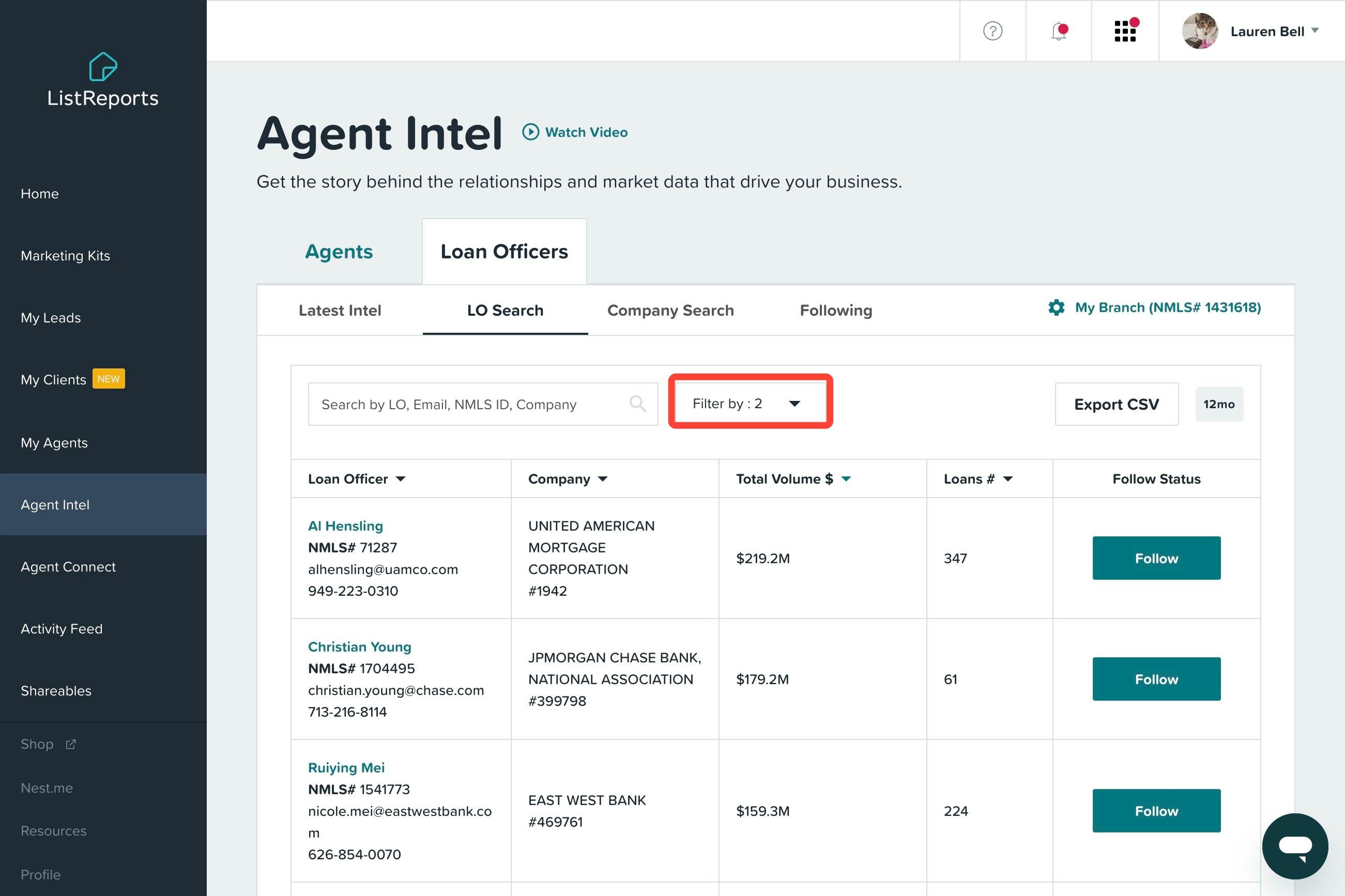Click the 626-854-0070 phone number
Viewport: 1345px width, 896px height.
click(x=355, y=854)
